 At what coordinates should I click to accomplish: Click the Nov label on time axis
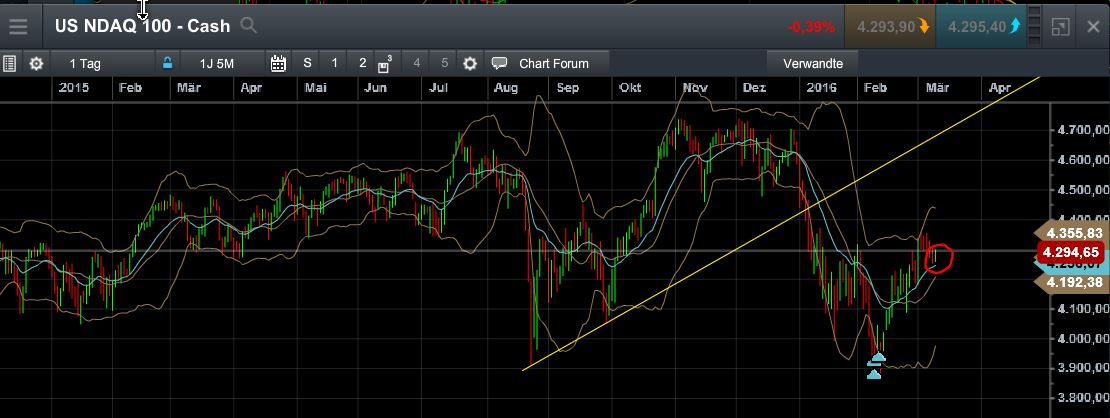pyautogui.click(x=695, y=88)
